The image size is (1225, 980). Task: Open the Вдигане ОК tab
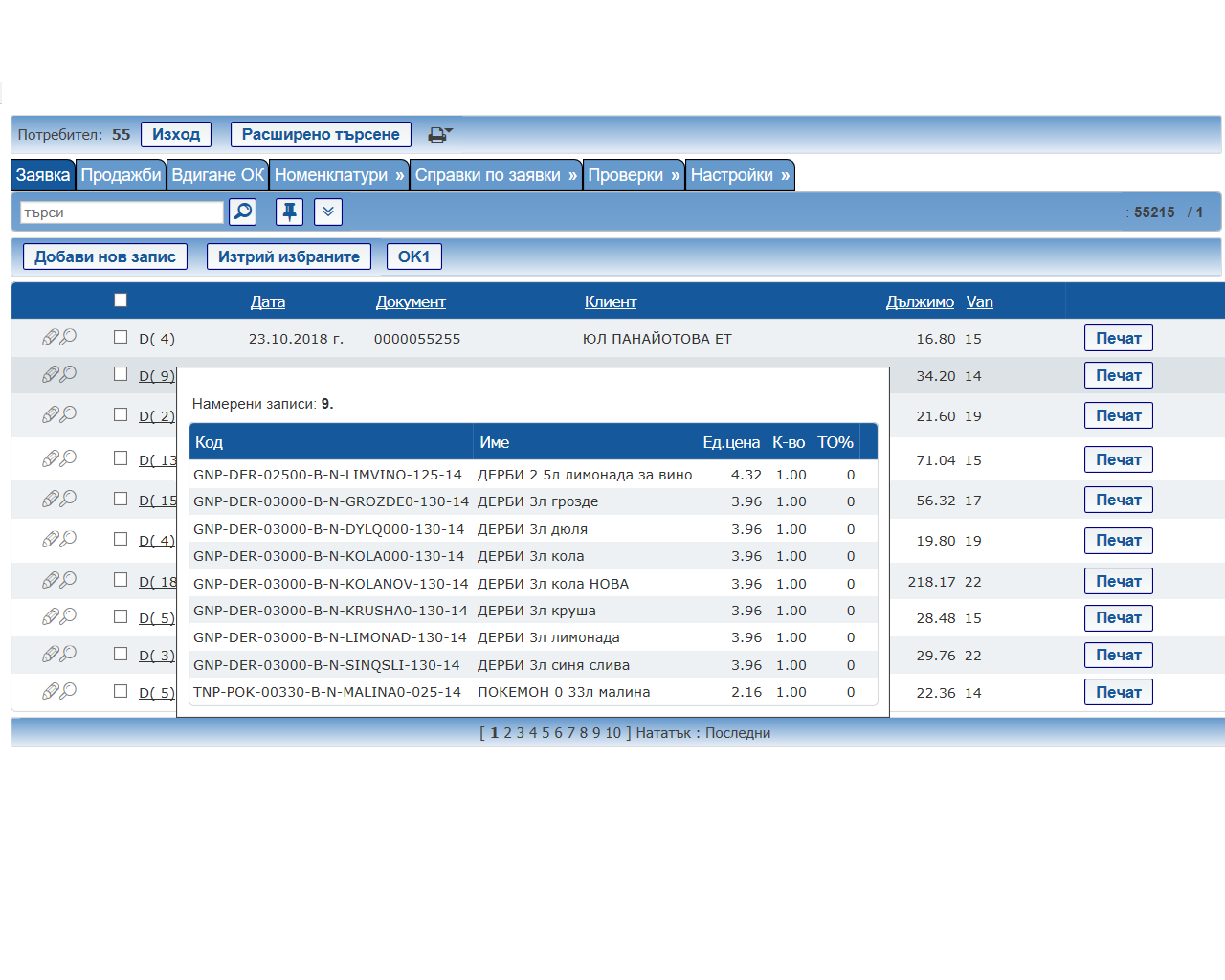(217, 175)
